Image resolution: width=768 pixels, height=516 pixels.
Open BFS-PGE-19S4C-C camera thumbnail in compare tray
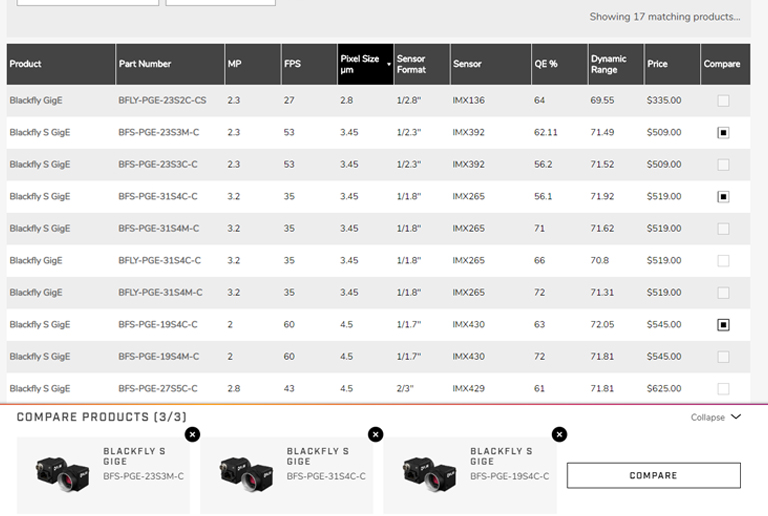pos(429,473)
